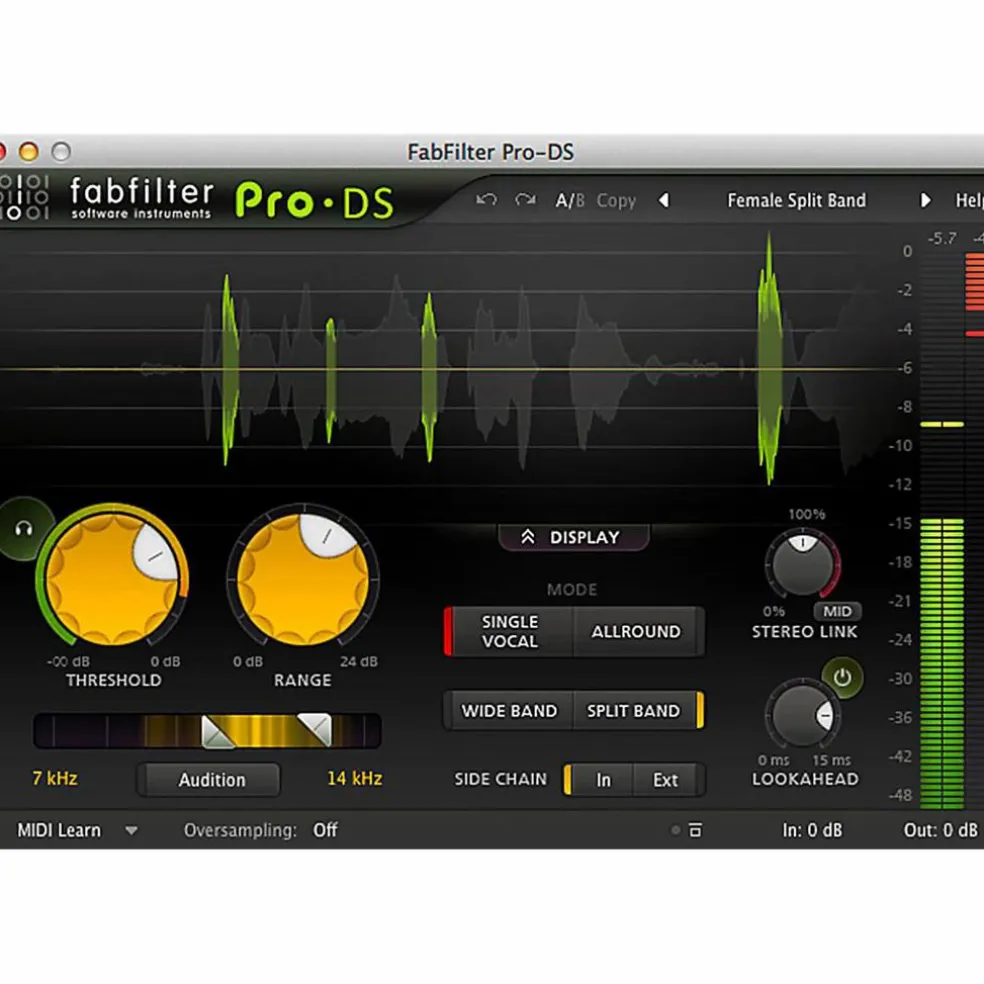
Task: Click the Lookahead knob
Action: (803, 715)
